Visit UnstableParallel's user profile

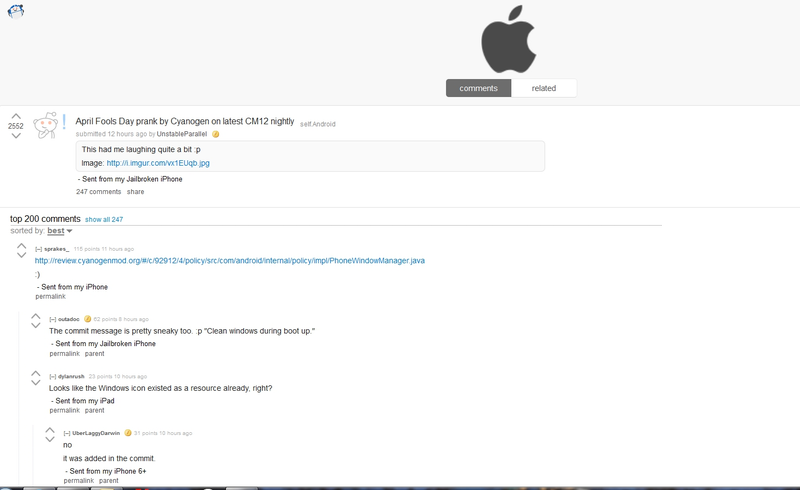pos(182,134)
